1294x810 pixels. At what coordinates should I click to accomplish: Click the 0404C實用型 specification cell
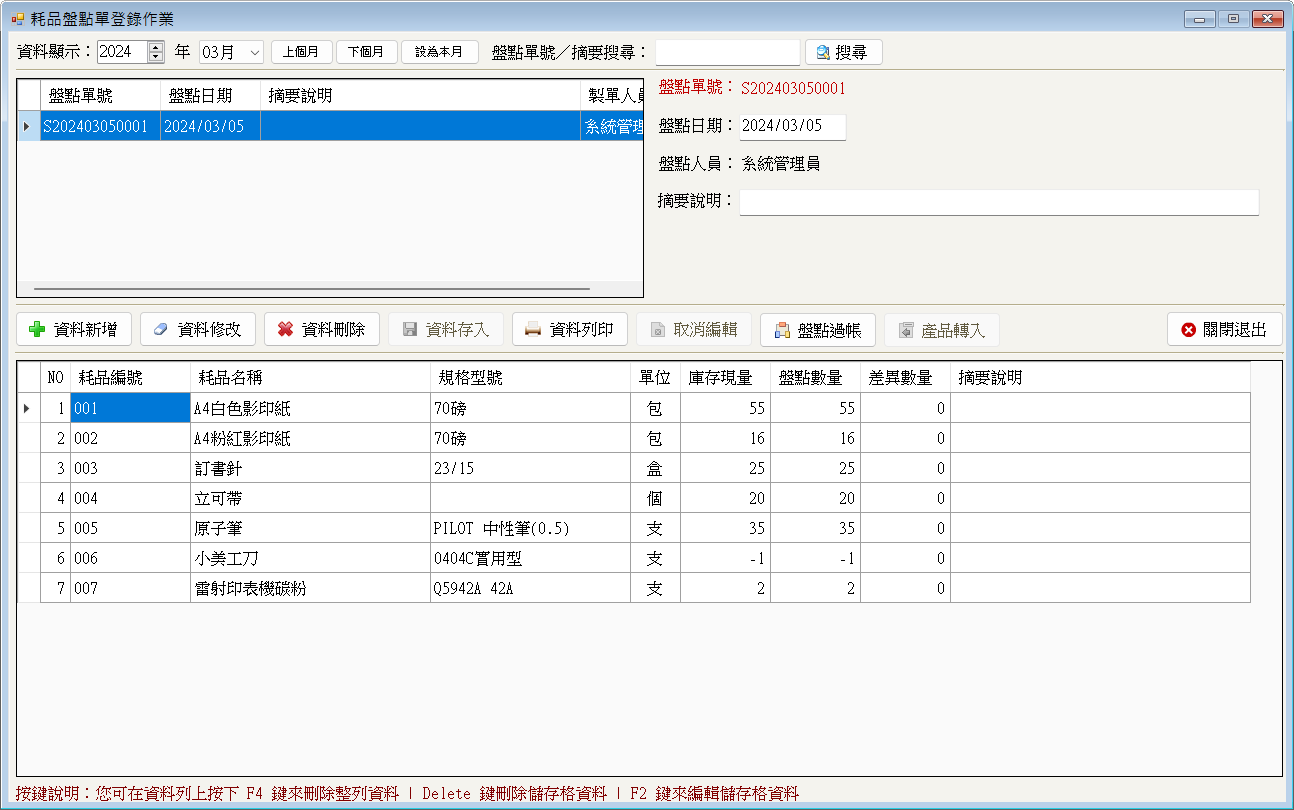click(530, 558)
